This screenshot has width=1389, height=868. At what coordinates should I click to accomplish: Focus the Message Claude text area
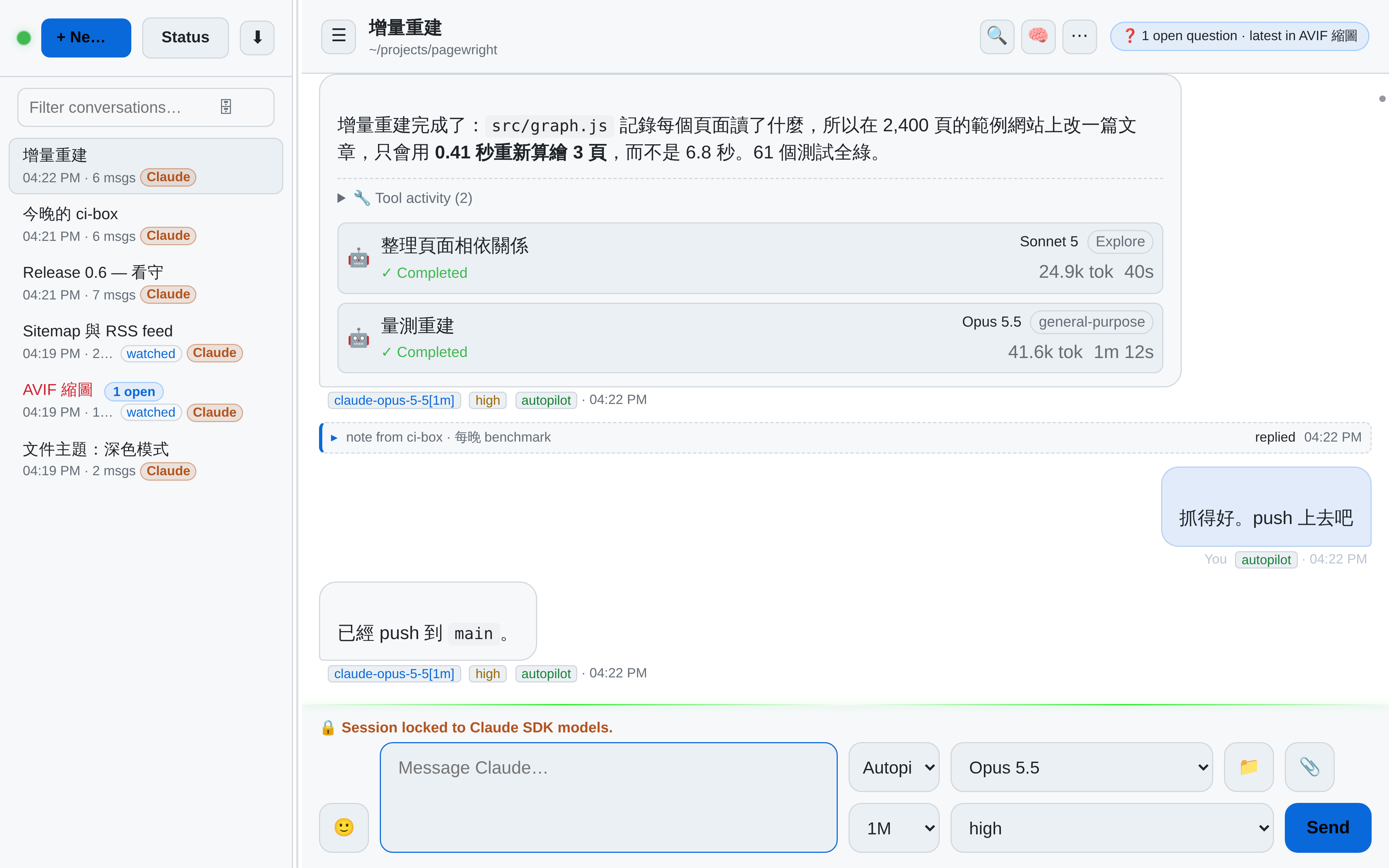pos(608,797)
